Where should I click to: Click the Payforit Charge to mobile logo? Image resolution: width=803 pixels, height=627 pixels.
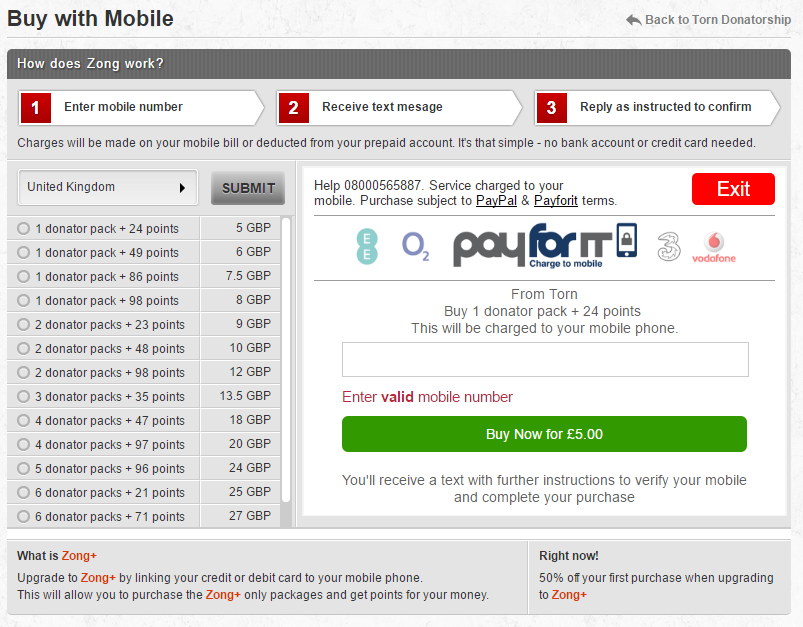click(x=545, y=246)
